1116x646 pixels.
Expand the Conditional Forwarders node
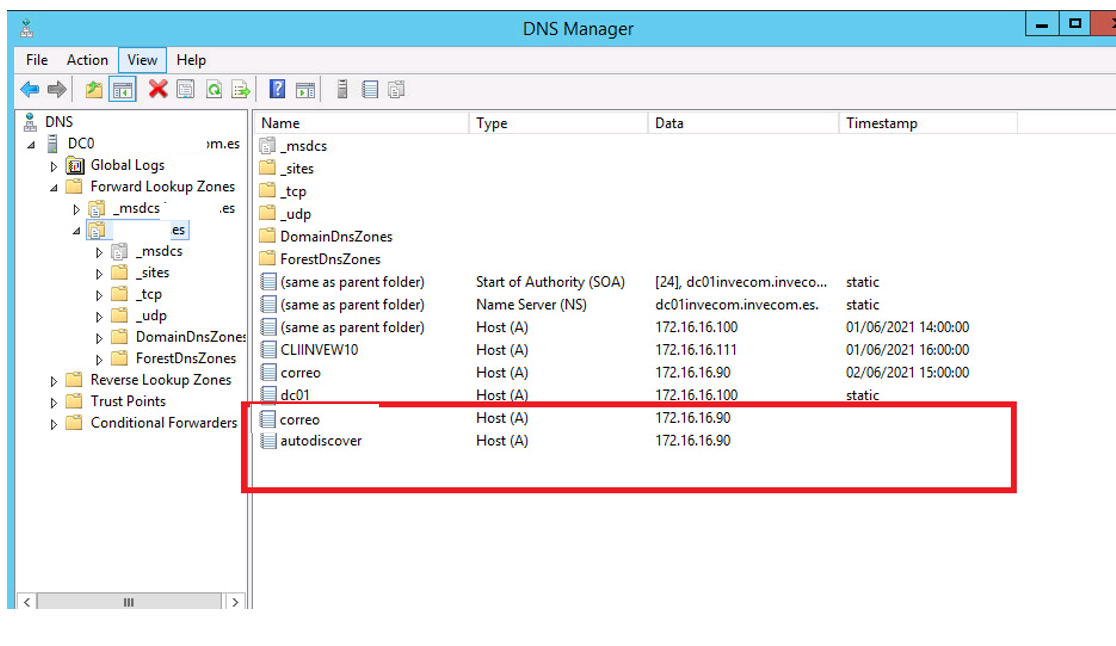[x=53, y=424]
